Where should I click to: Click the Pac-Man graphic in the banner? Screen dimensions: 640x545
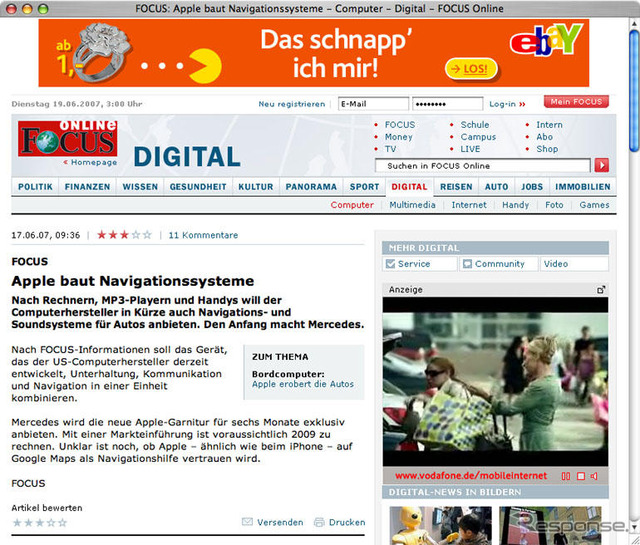tap(205, 66)
